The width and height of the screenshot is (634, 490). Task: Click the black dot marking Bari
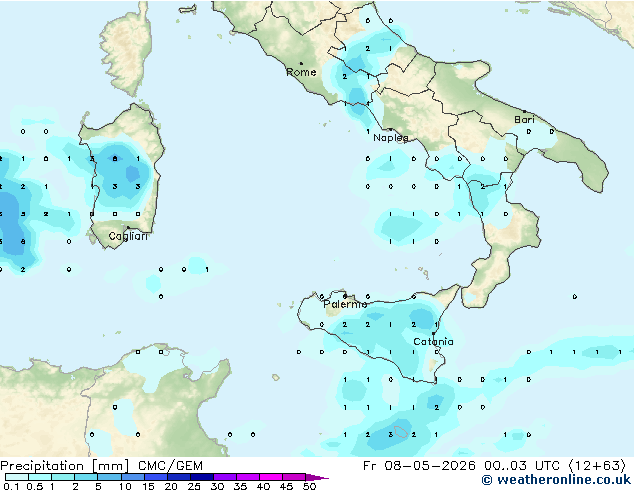point(524,111)
